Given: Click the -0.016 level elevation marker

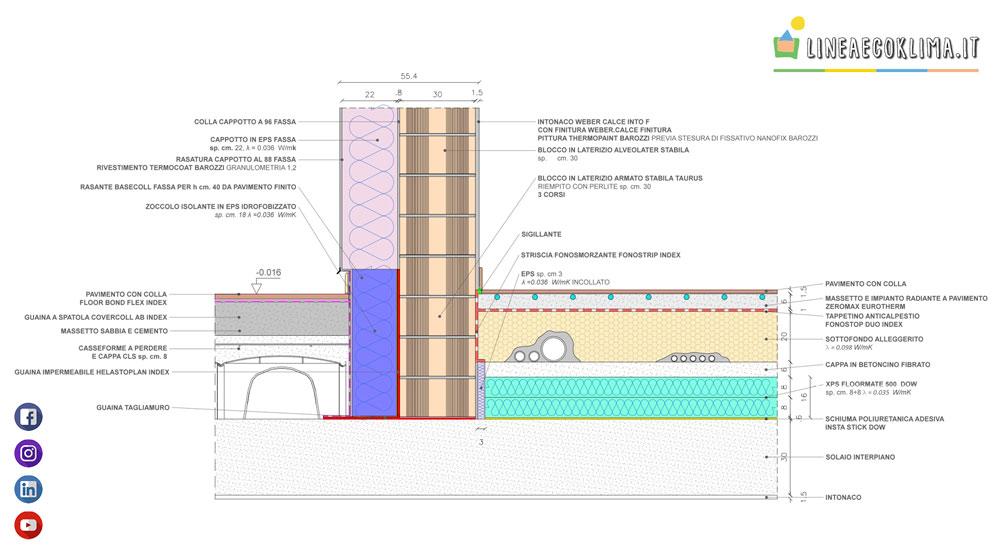Looking at the screenshot, I should (268, 271).
